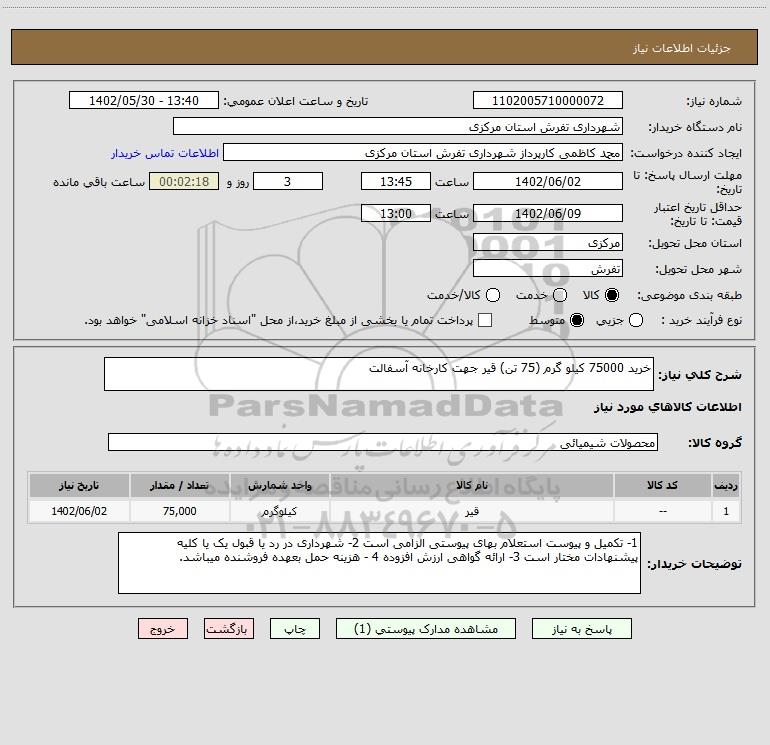Image resolution: width=770 pixels, height=745 pixels.
Task: Click the نام کالا column header
Action: point(471,485)
